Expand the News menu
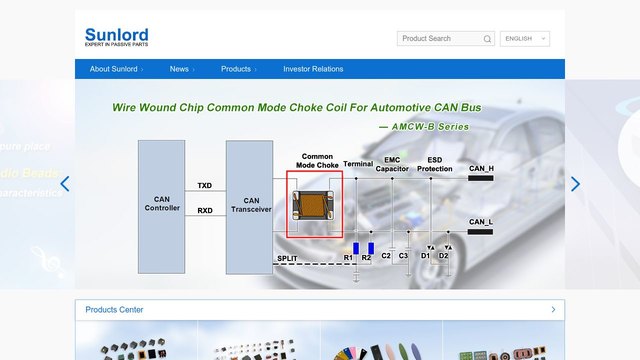This screenshot has height=360, width=640. (182, 69)
